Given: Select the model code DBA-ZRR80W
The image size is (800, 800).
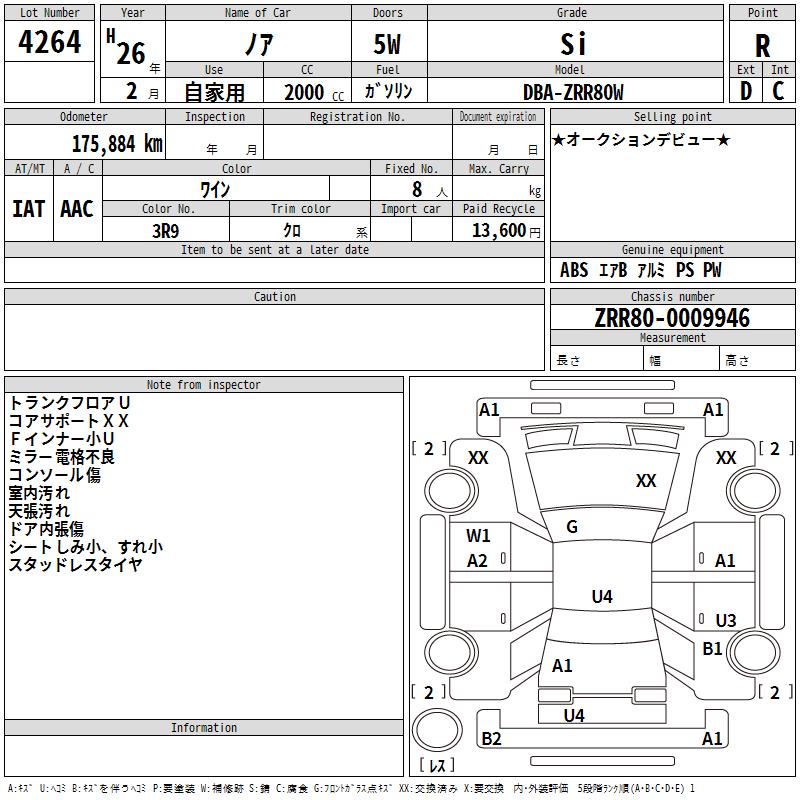Looking at the screenshot, I should tap(573, 92).
